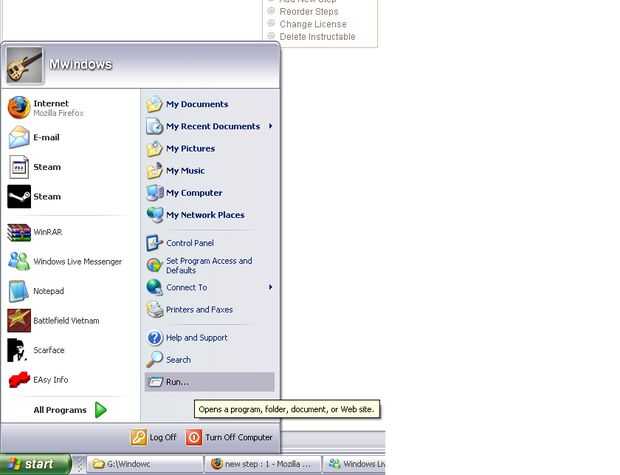The image size is (620, 475).
Task: Click Printers and Faxes label text
Action: coord(199,310)
